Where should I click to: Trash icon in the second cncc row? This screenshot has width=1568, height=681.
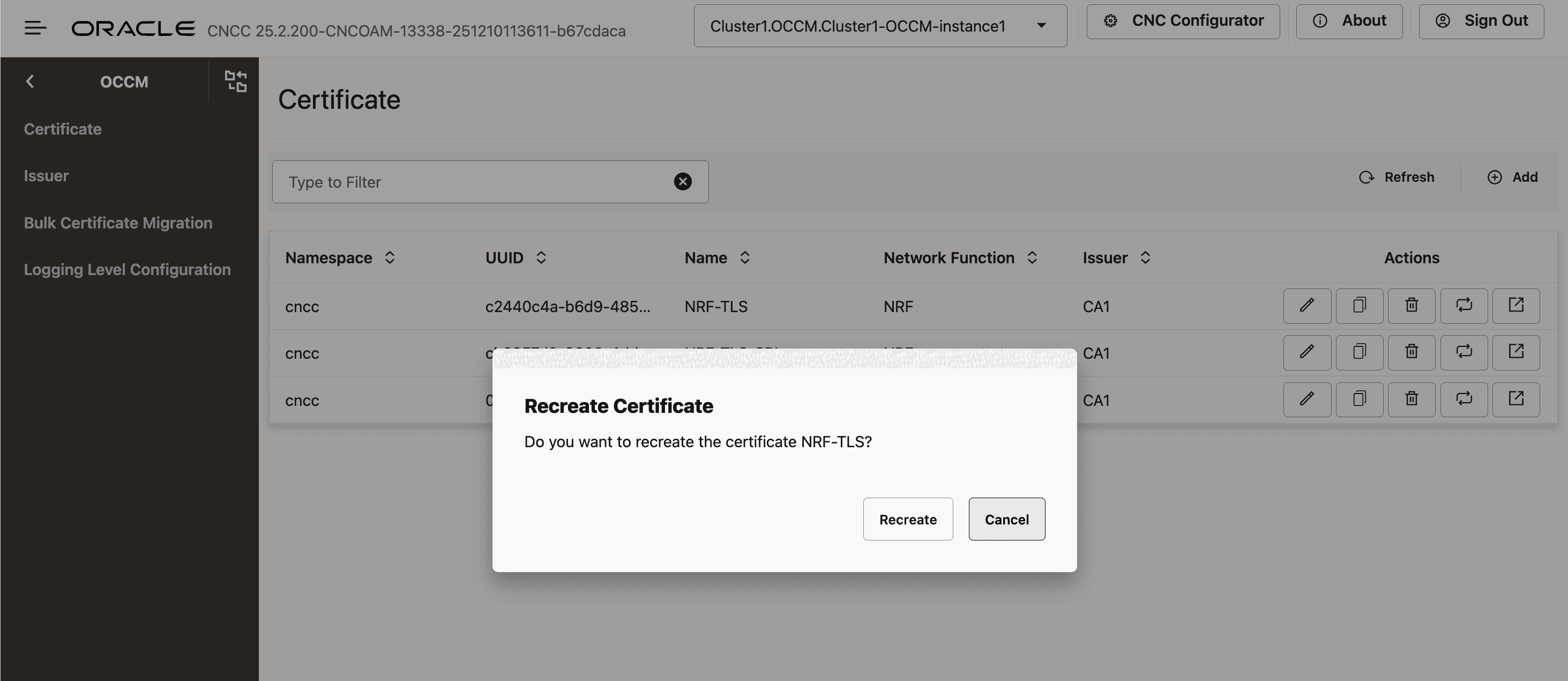pos(1412,353)
